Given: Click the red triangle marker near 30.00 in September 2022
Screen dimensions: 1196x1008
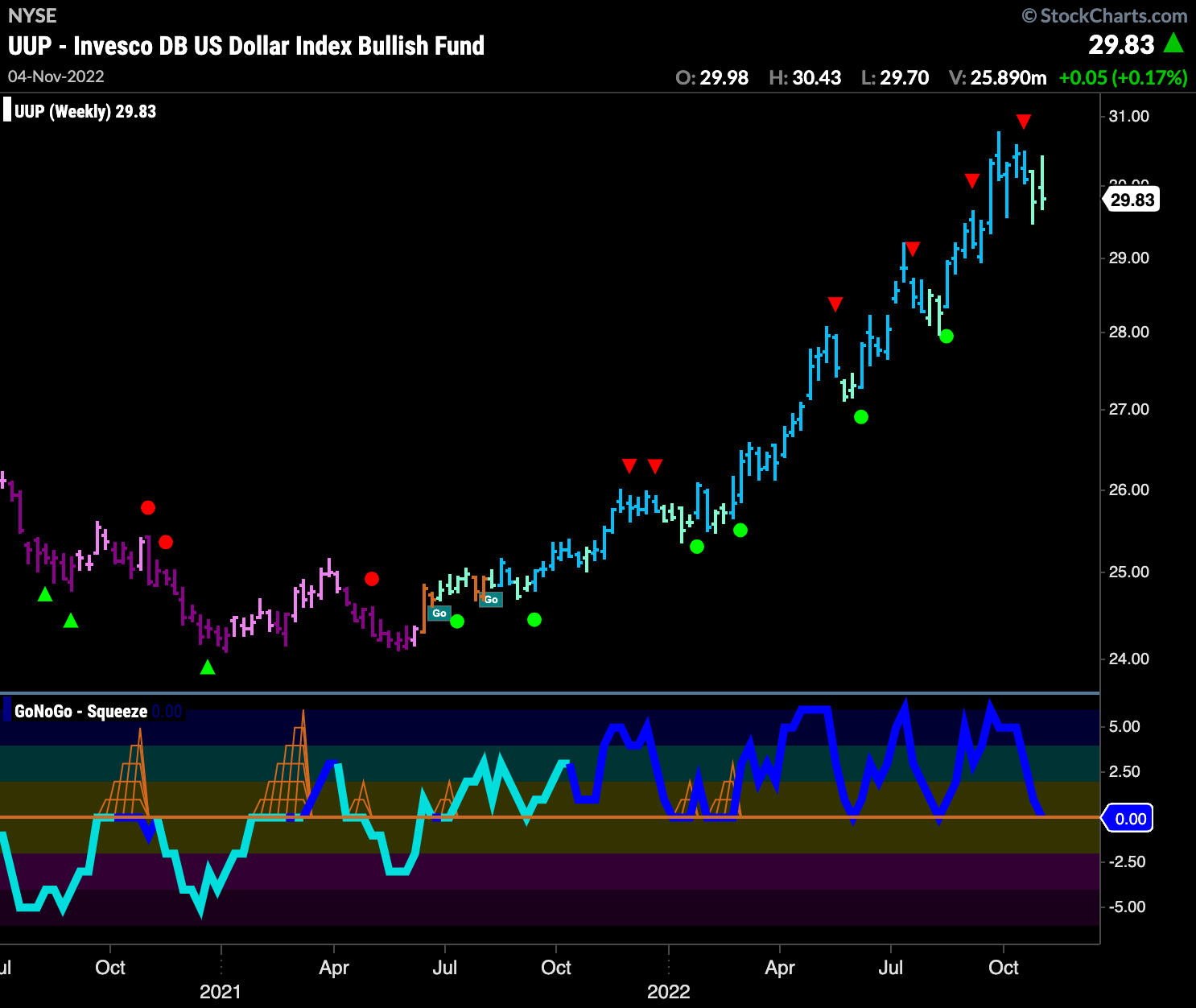Looking at the screenshot, I should tap(972, 180).
